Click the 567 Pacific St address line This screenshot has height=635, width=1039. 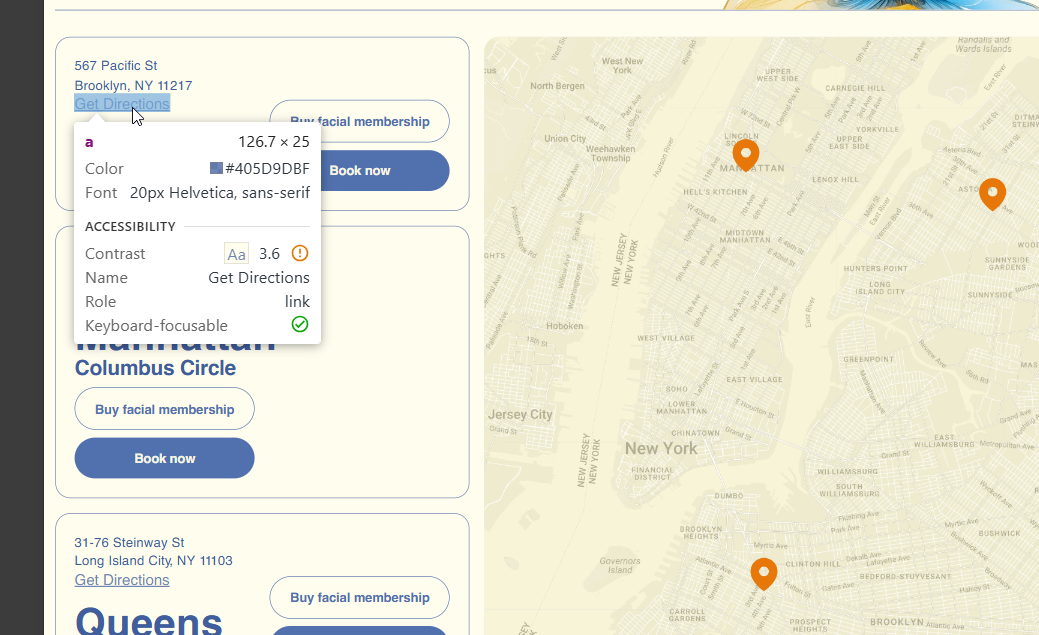tap(116, 66)
